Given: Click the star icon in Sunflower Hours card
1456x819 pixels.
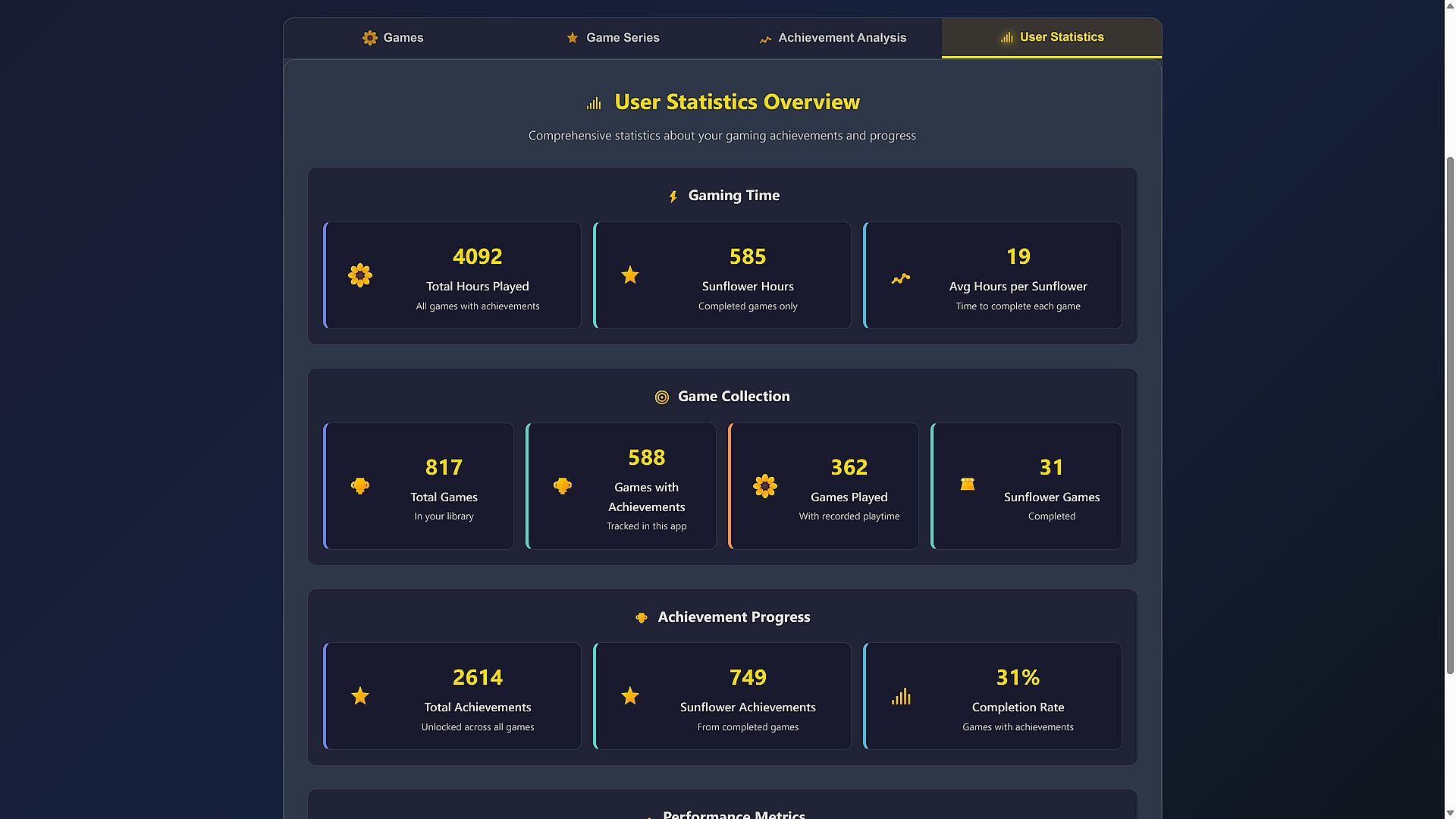Looking at the screenshot, I should click(x=630, y=275).
